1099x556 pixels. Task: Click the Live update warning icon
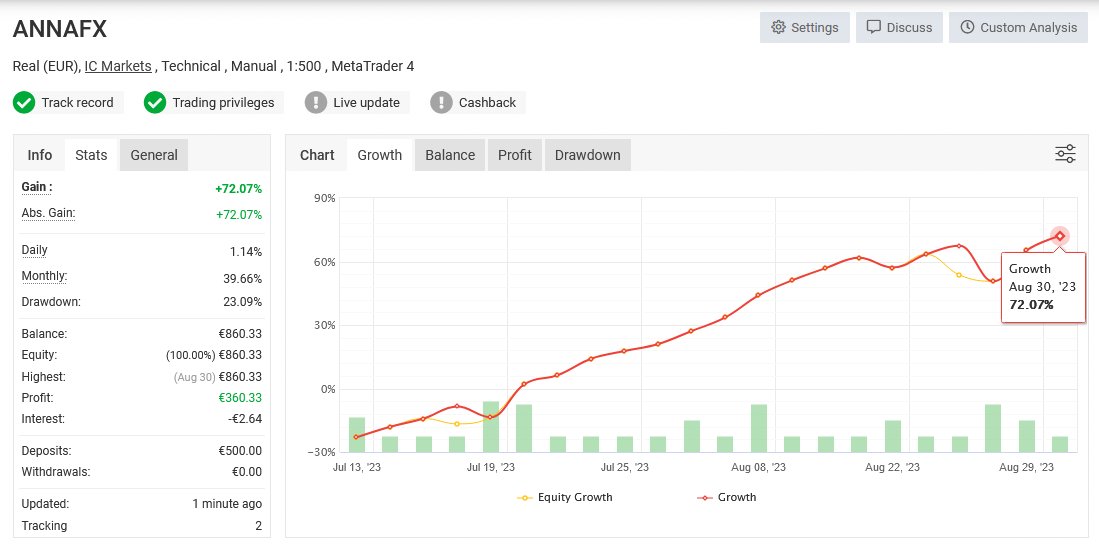point(315,102)
